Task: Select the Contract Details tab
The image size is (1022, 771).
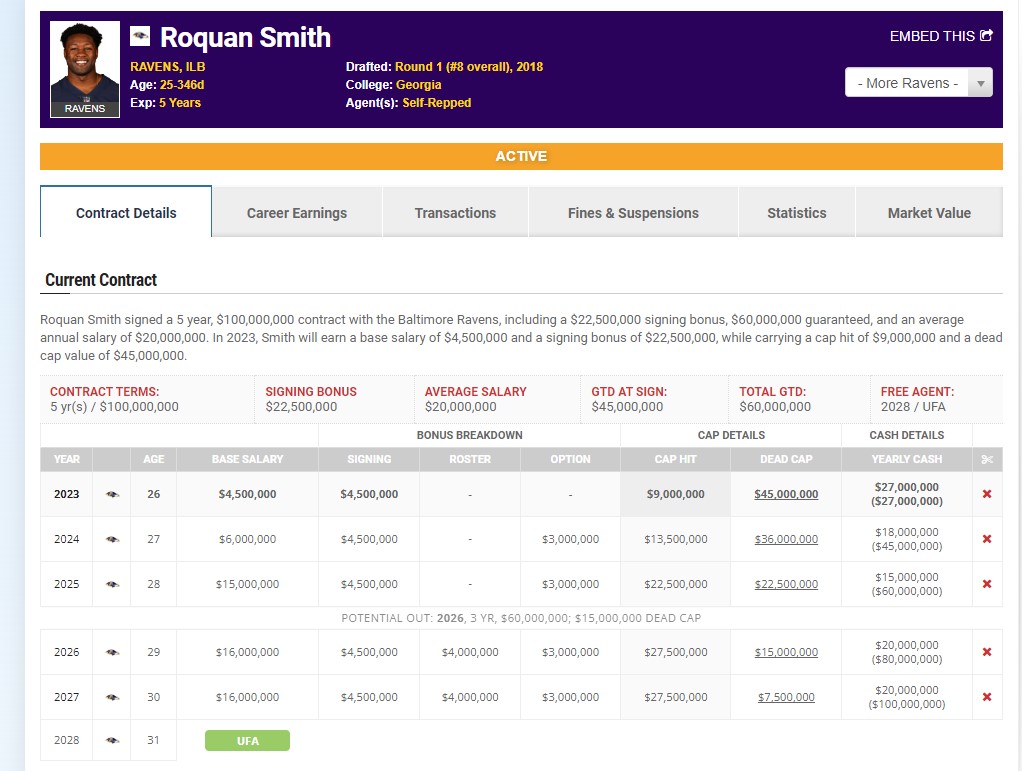Action: pos(126,212)
